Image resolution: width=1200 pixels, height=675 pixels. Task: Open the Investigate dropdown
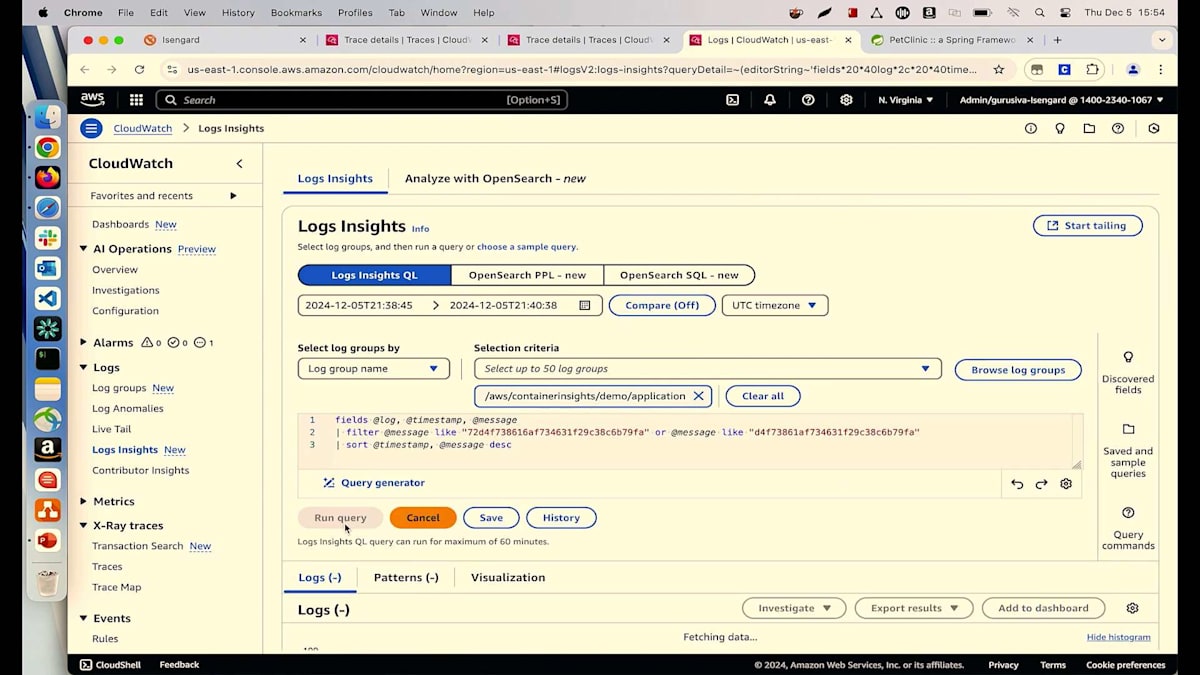click(x=794, y=608)
